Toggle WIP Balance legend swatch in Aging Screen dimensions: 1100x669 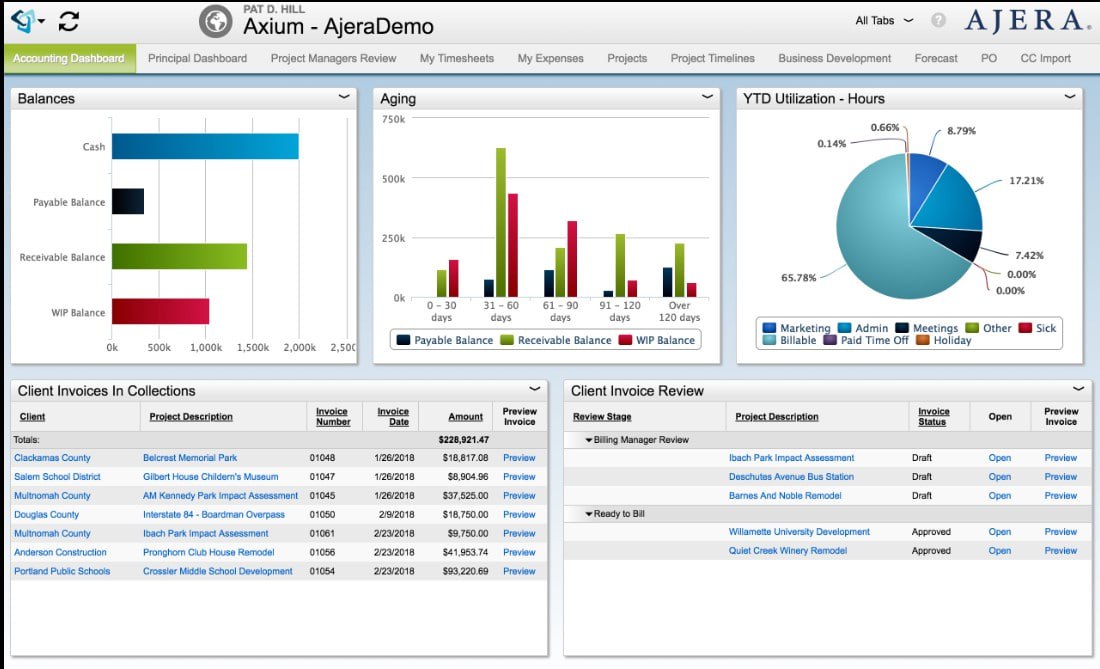tap(625, 340)
